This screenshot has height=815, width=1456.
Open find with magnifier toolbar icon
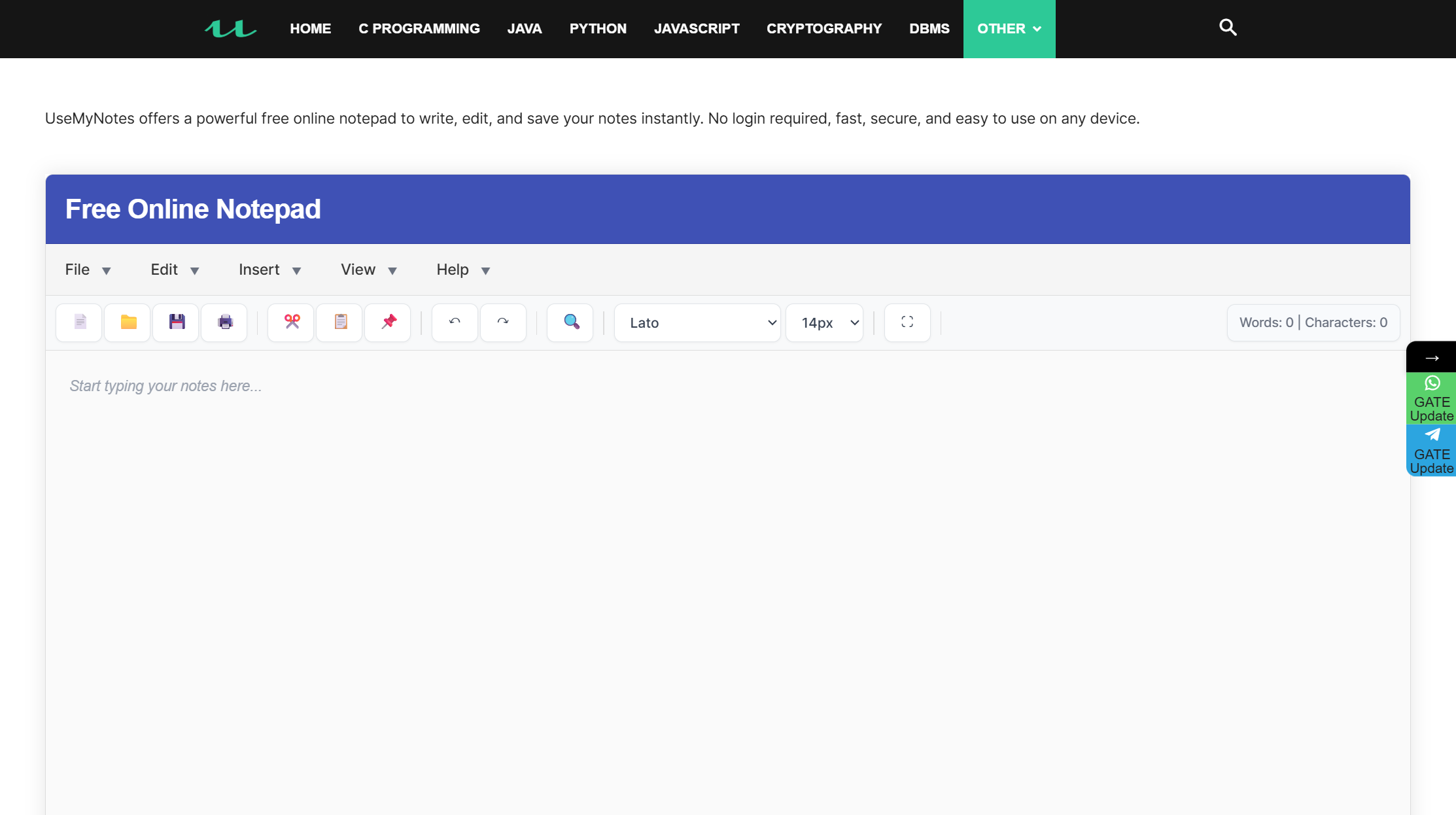[570, 322]
